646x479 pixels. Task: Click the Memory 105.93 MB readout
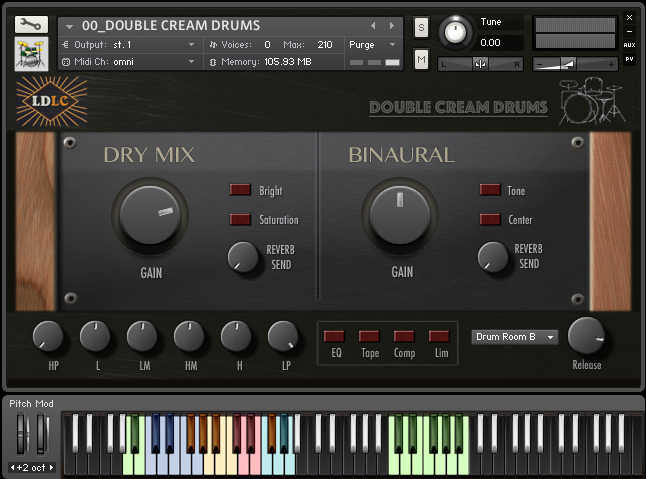pyautogui.click(x=288, y=62)
